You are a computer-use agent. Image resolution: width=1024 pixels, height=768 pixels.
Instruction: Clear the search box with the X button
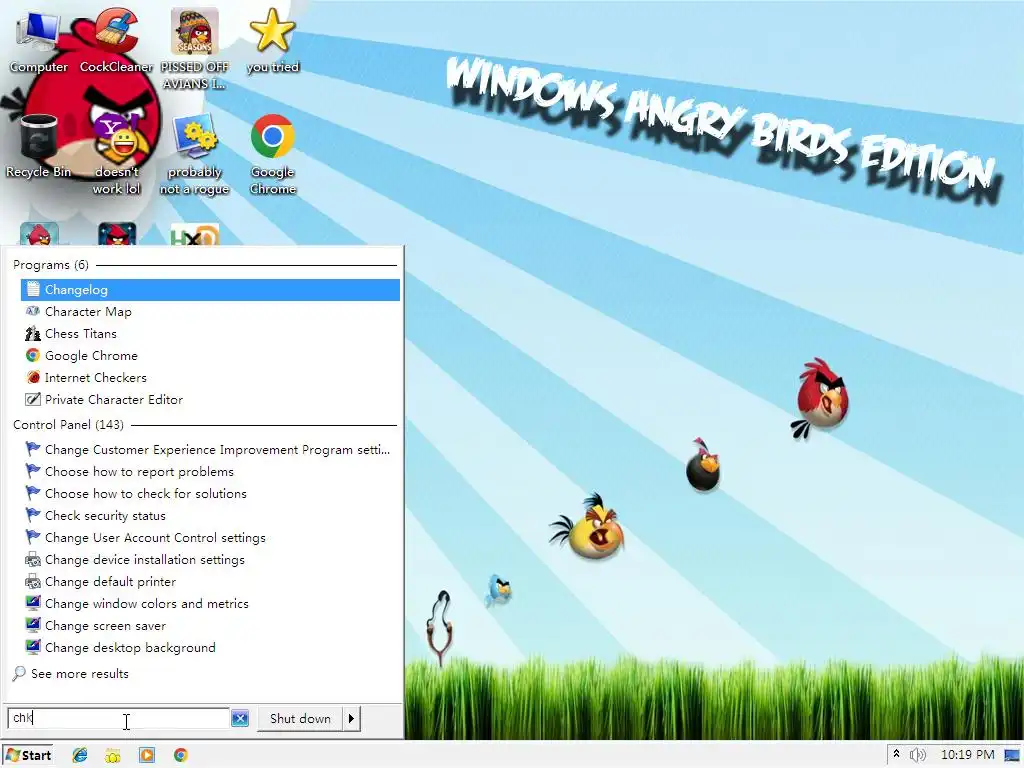pyautogui.click(x=240, y=718)
